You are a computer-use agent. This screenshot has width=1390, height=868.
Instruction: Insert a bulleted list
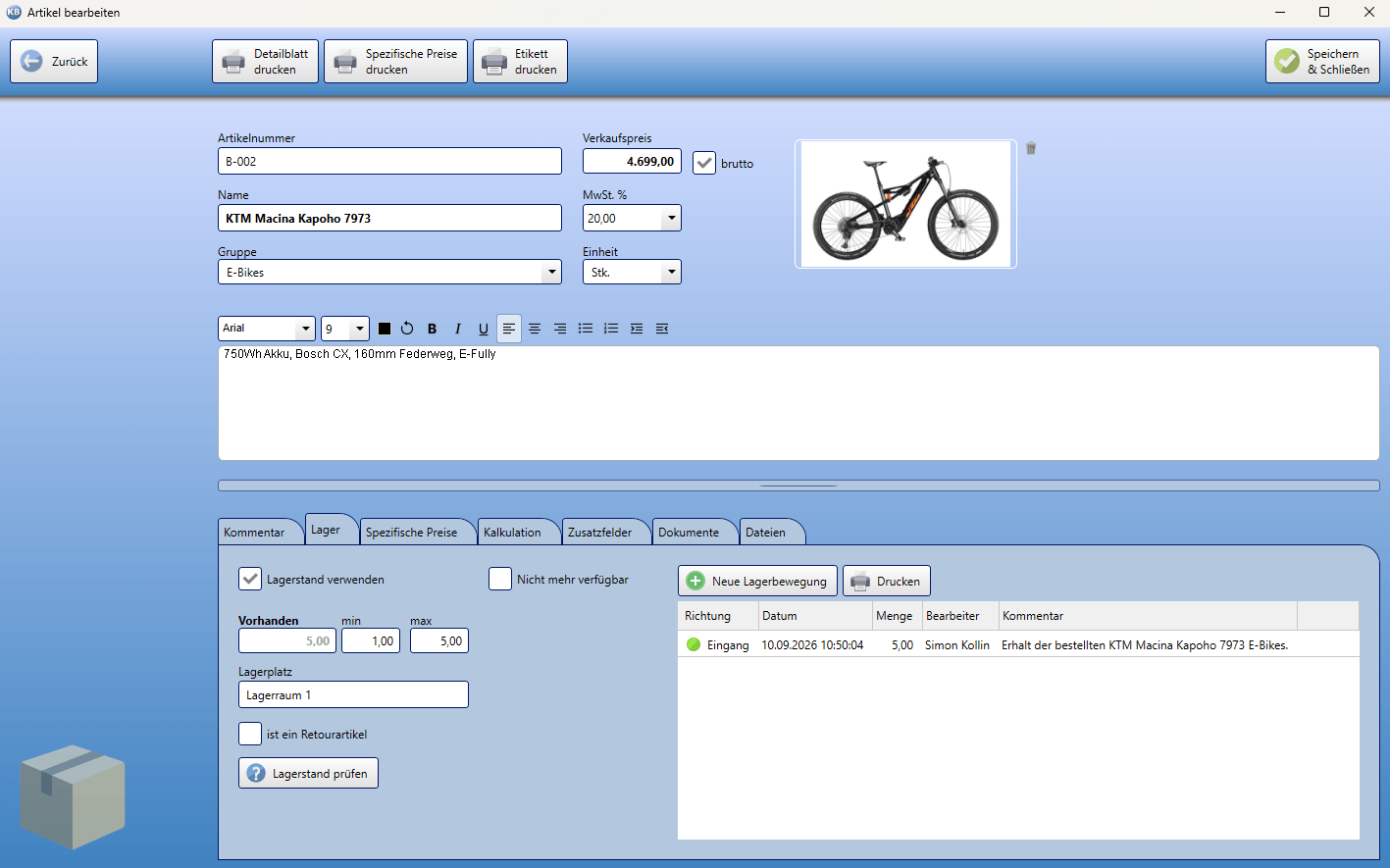click(x=586, y=329)
